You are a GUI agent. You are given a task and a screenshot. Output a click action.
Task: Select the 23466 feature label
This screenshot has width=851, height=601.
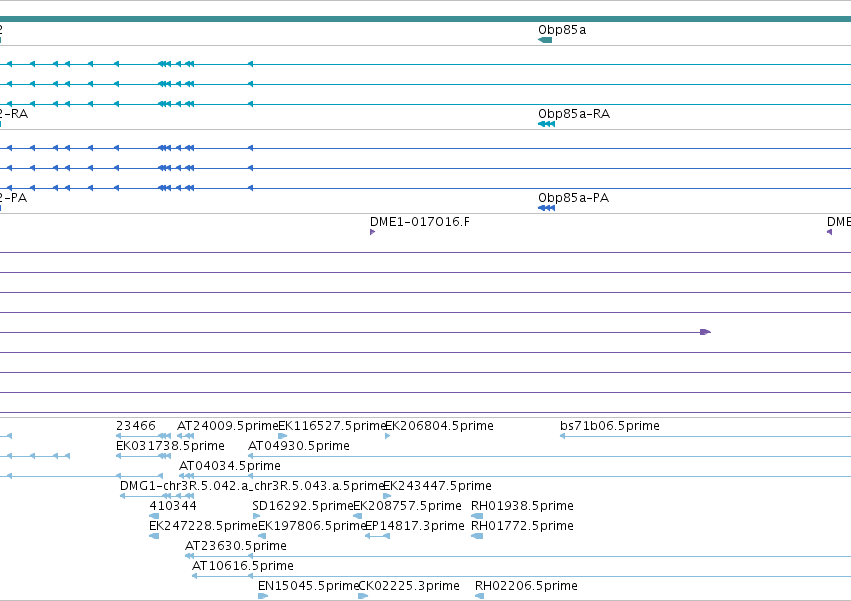(136, 426)
